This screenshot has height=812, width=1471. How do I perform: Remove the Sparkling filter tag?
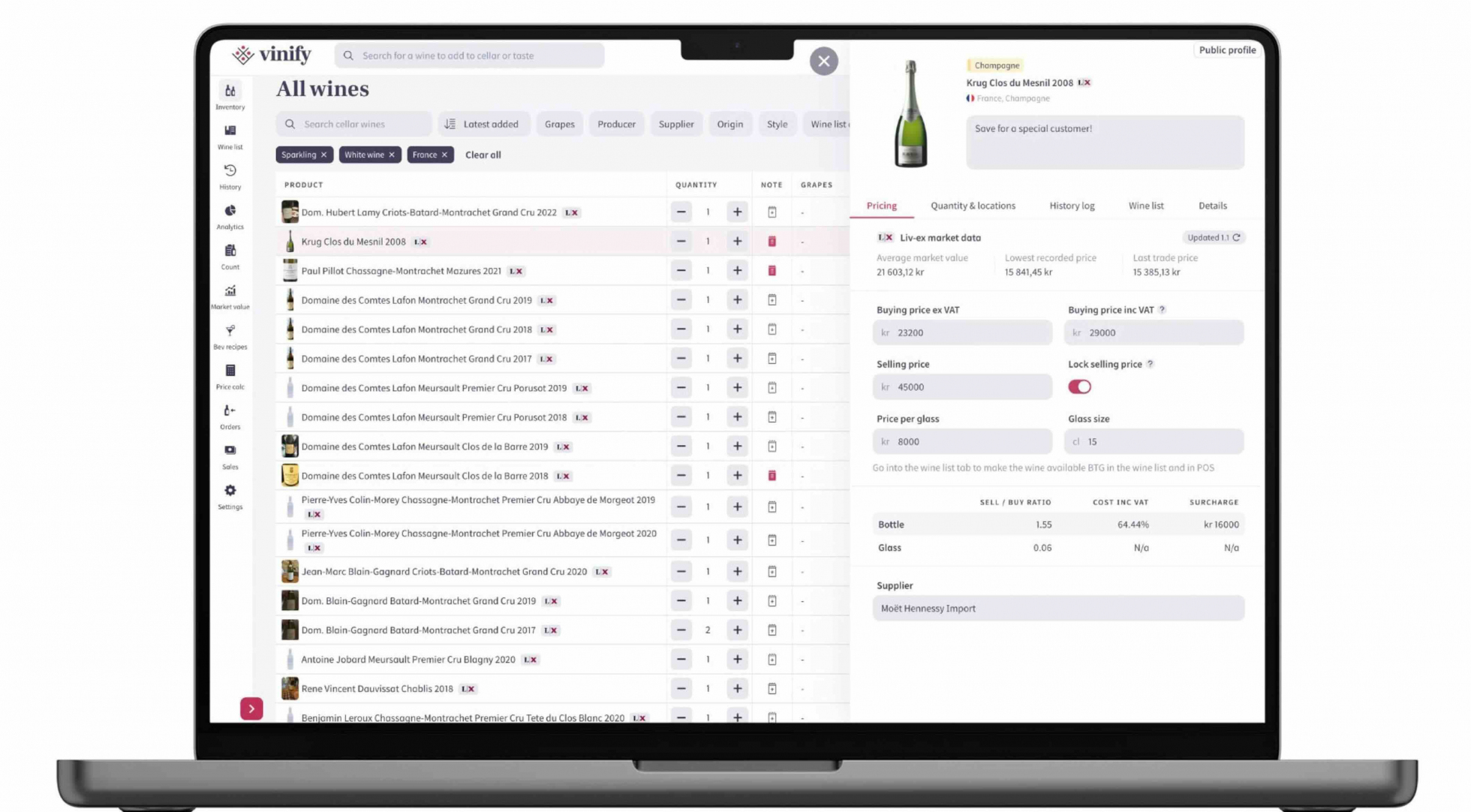[x=323, y=155]
